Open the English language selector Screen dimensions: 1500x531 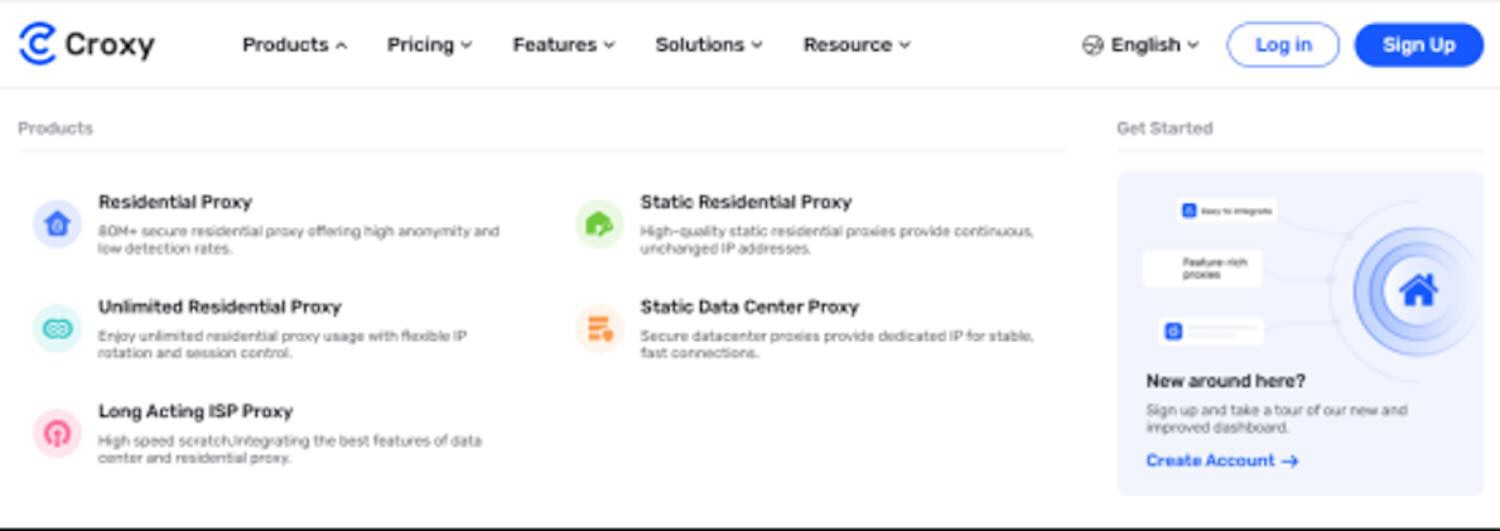[x=1141, y=45]
